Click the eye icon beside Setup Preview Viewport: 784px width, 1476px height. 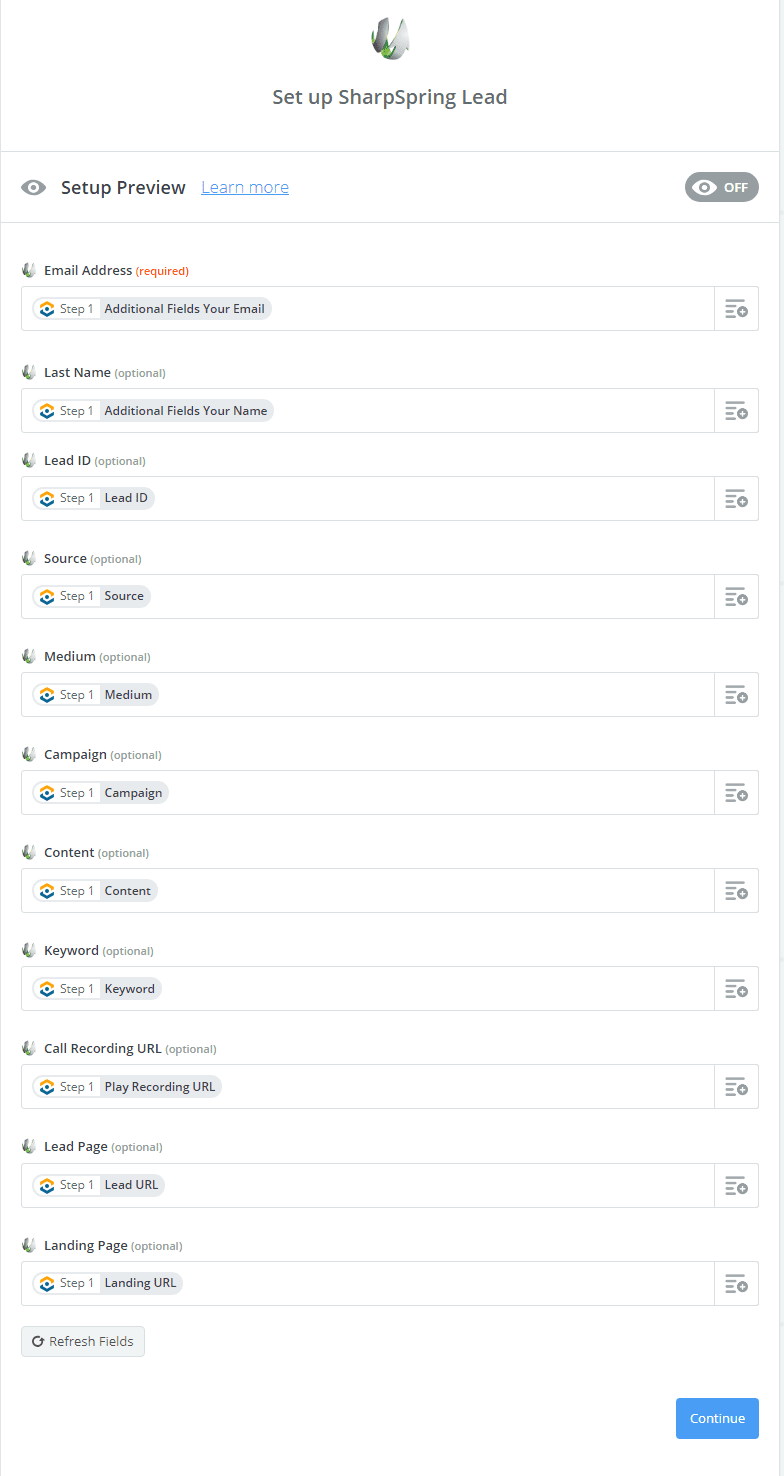tap(34, 188)
